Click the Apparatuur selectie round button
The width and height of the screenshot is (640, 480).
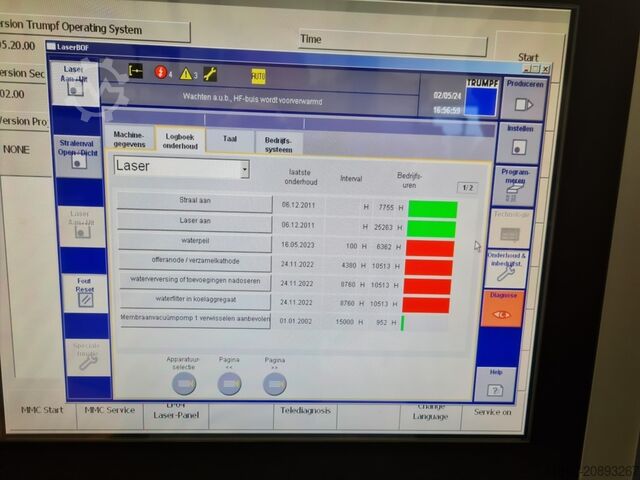coord(184,383)
